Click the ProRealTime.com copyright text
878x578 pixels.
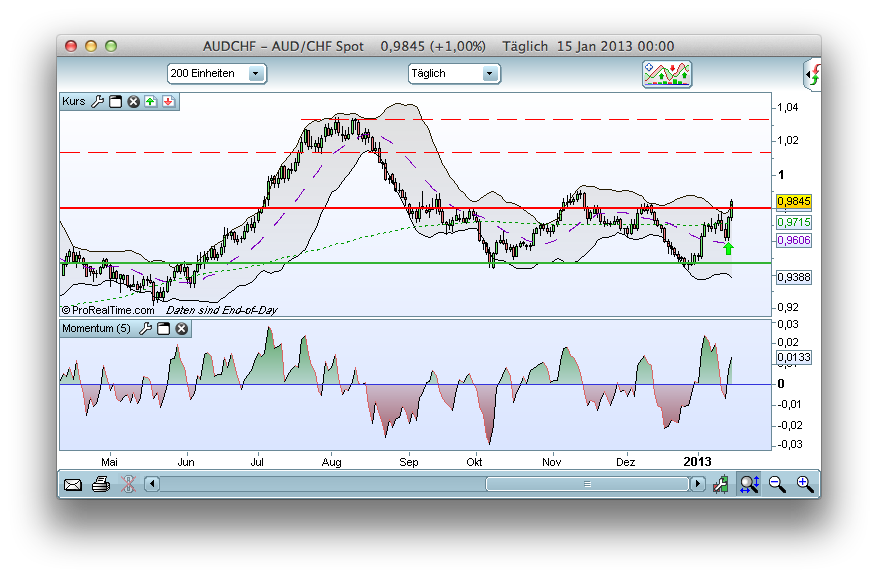108,310
